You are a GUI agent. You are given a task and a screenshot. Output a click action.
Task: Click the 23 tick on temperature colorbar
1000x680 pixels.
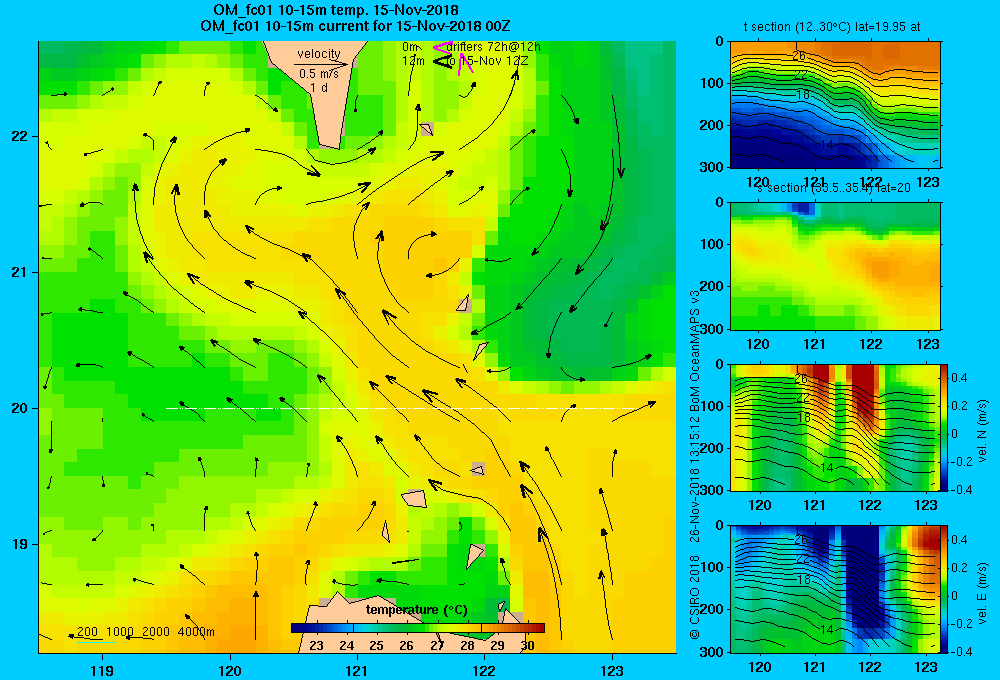point(316,645)
